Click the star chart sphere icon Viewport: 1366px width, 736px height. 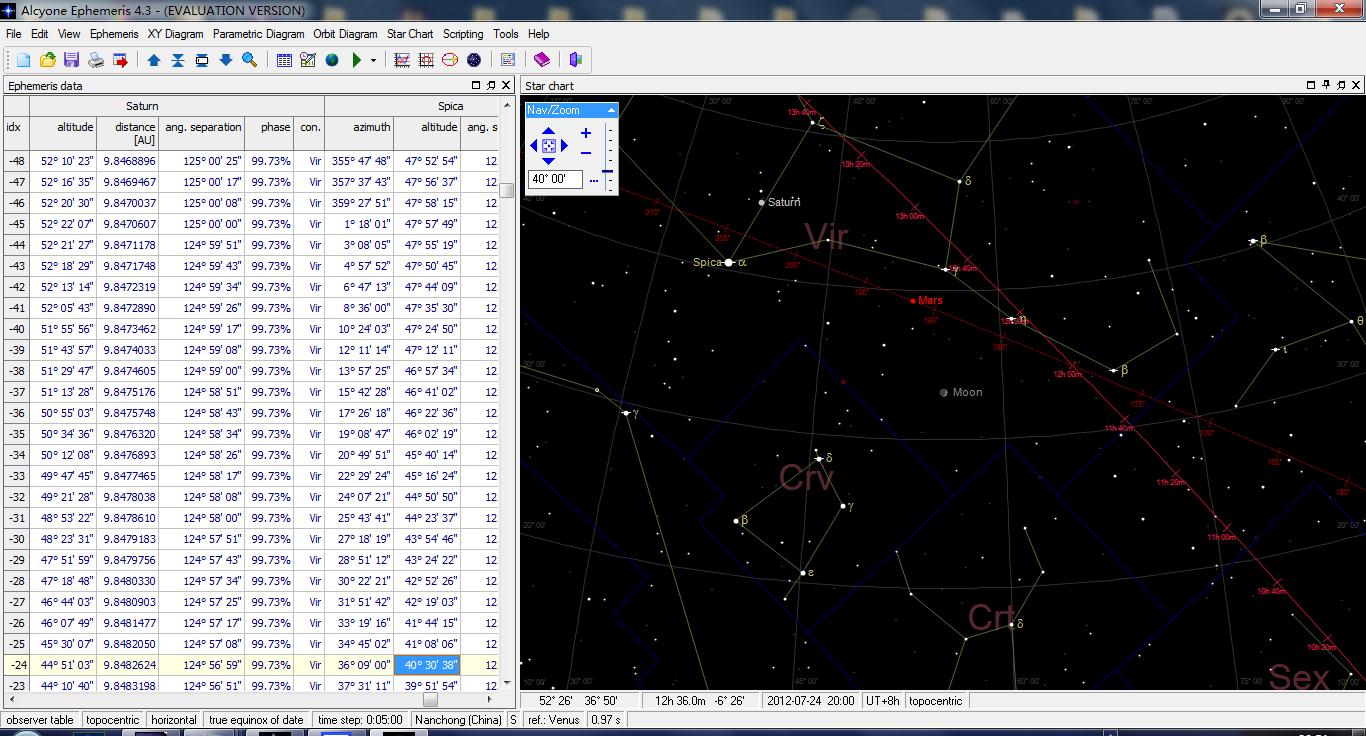[x=474, y=60]
